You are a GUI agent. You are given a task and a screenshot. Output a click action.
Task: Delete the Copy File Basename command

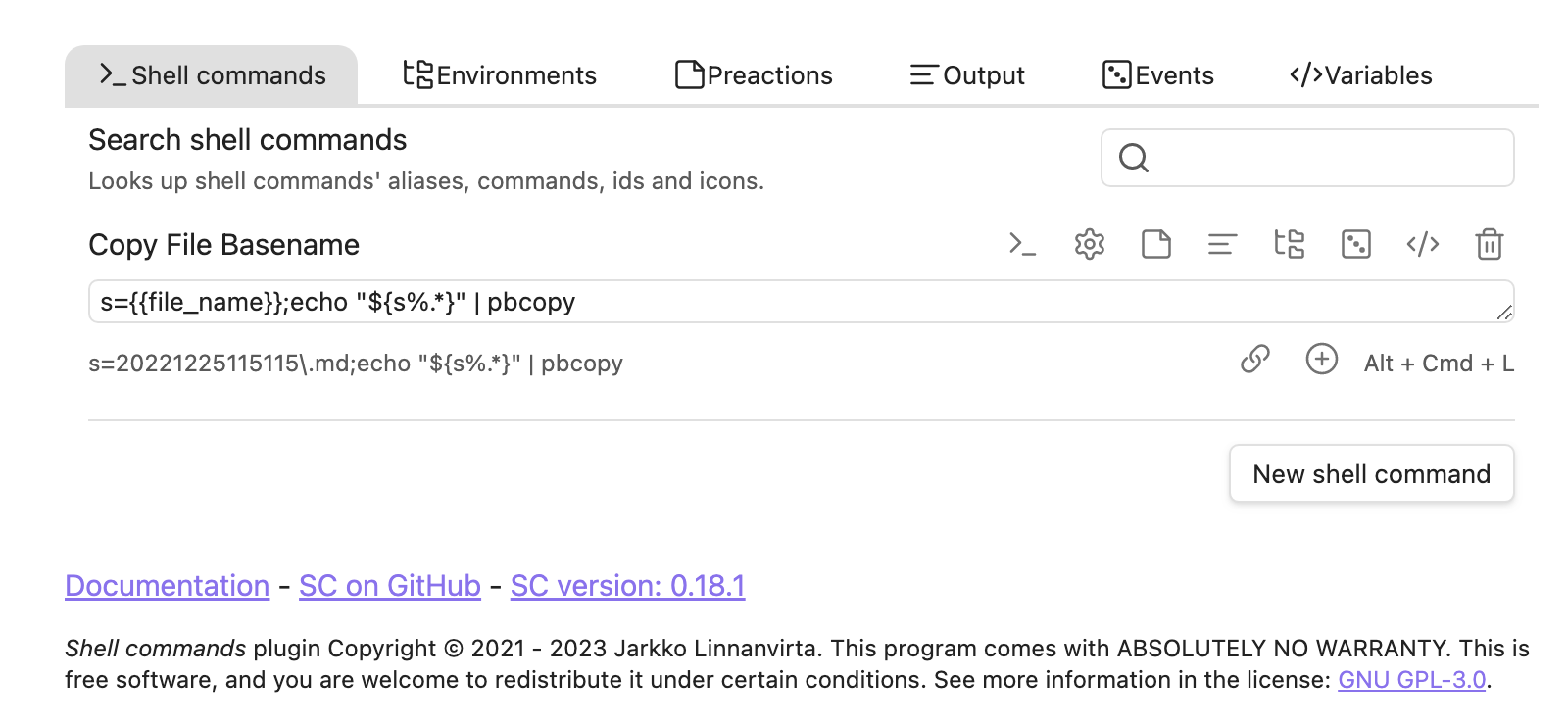tap(1489, 244)
